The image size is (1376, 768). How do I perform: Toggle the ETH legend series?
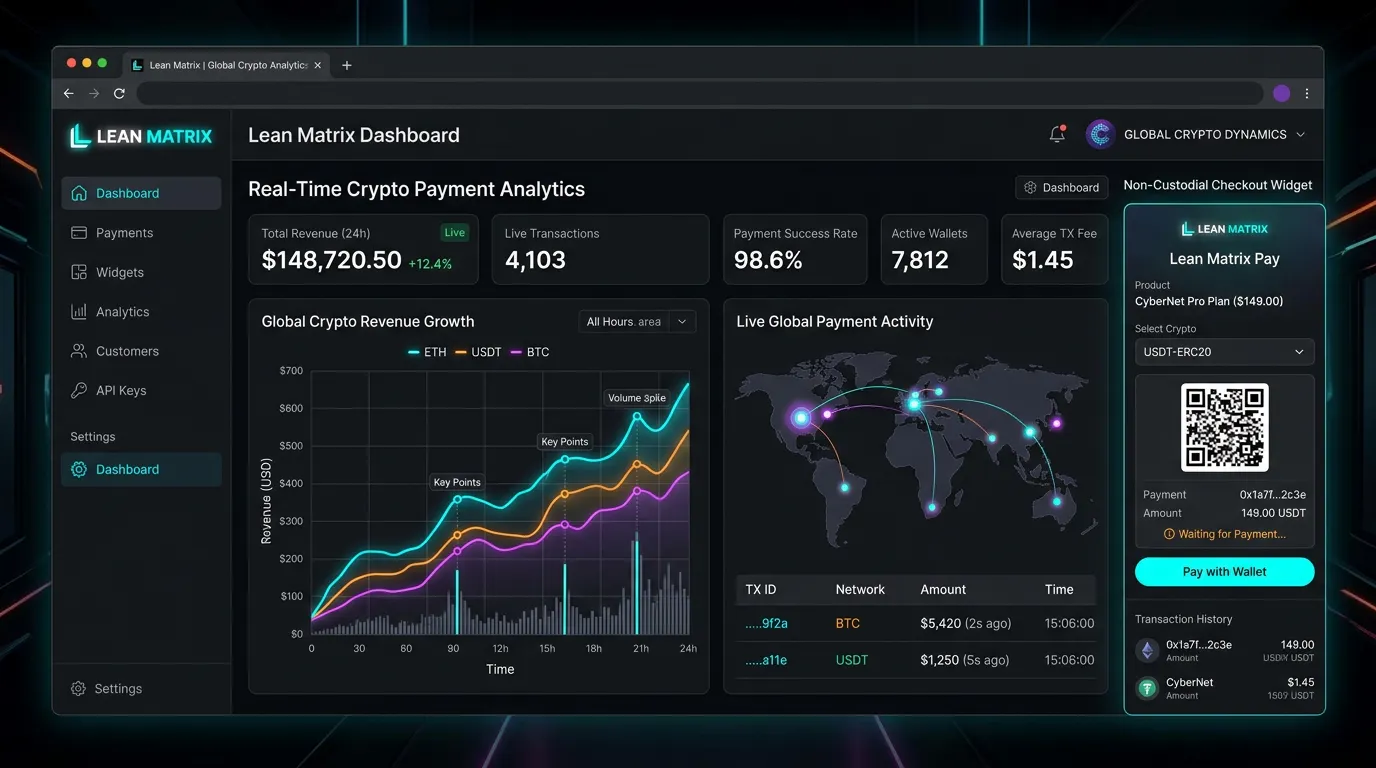(427, 352)
